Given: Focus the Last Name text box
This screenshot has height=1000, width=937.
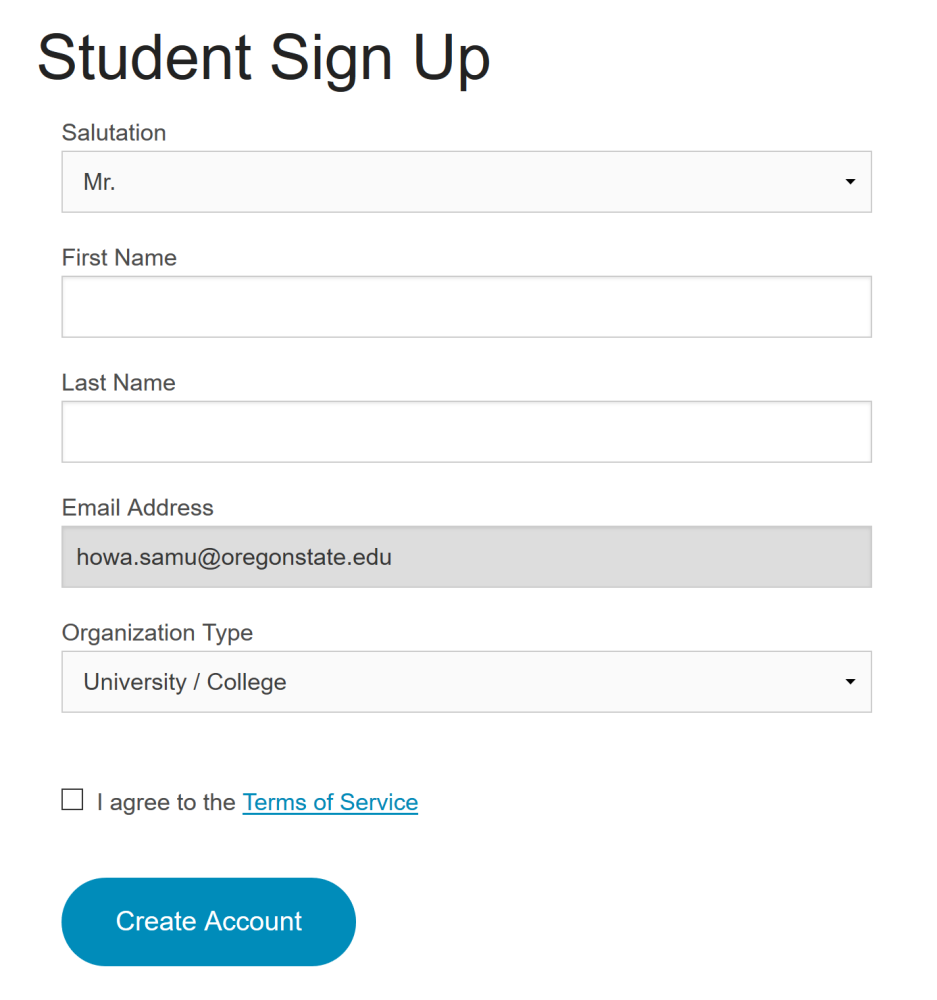Looking at the screenshot, I should [x=466, y=432].
